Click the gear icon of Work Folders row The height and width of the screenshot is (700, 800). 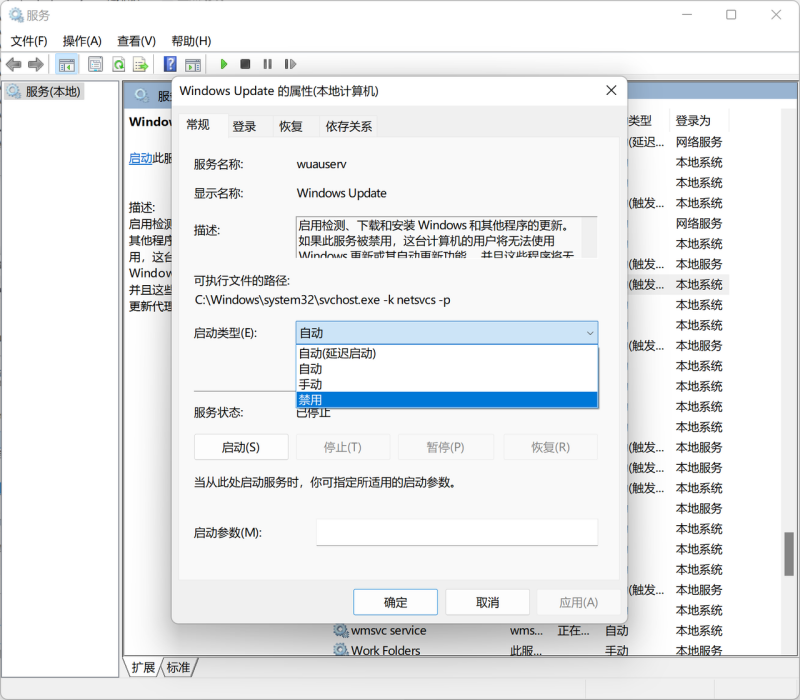pyautogui.click(x=341, y=650)
